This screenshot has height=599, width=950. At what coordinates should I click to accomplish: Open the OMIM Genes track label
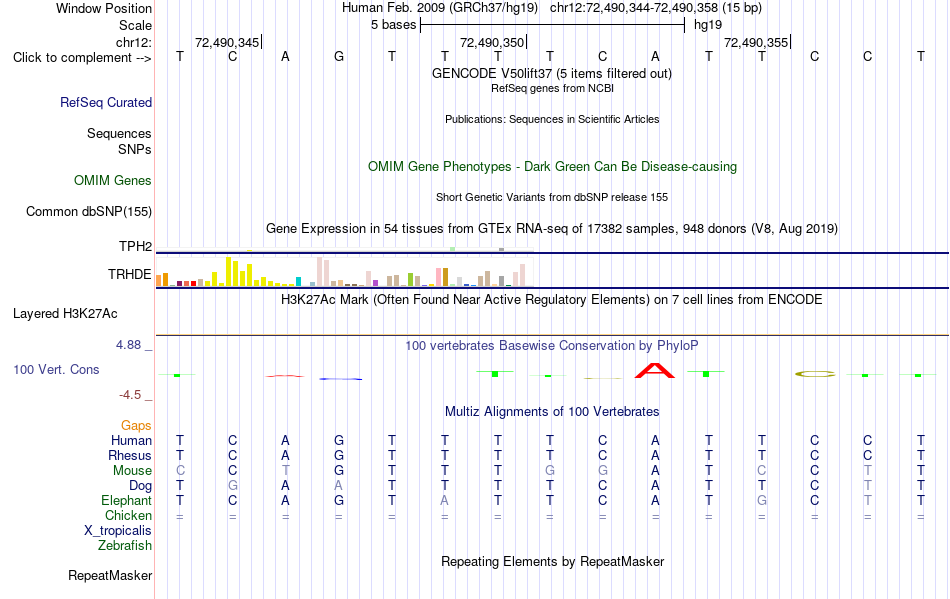(x=113, y=180)
